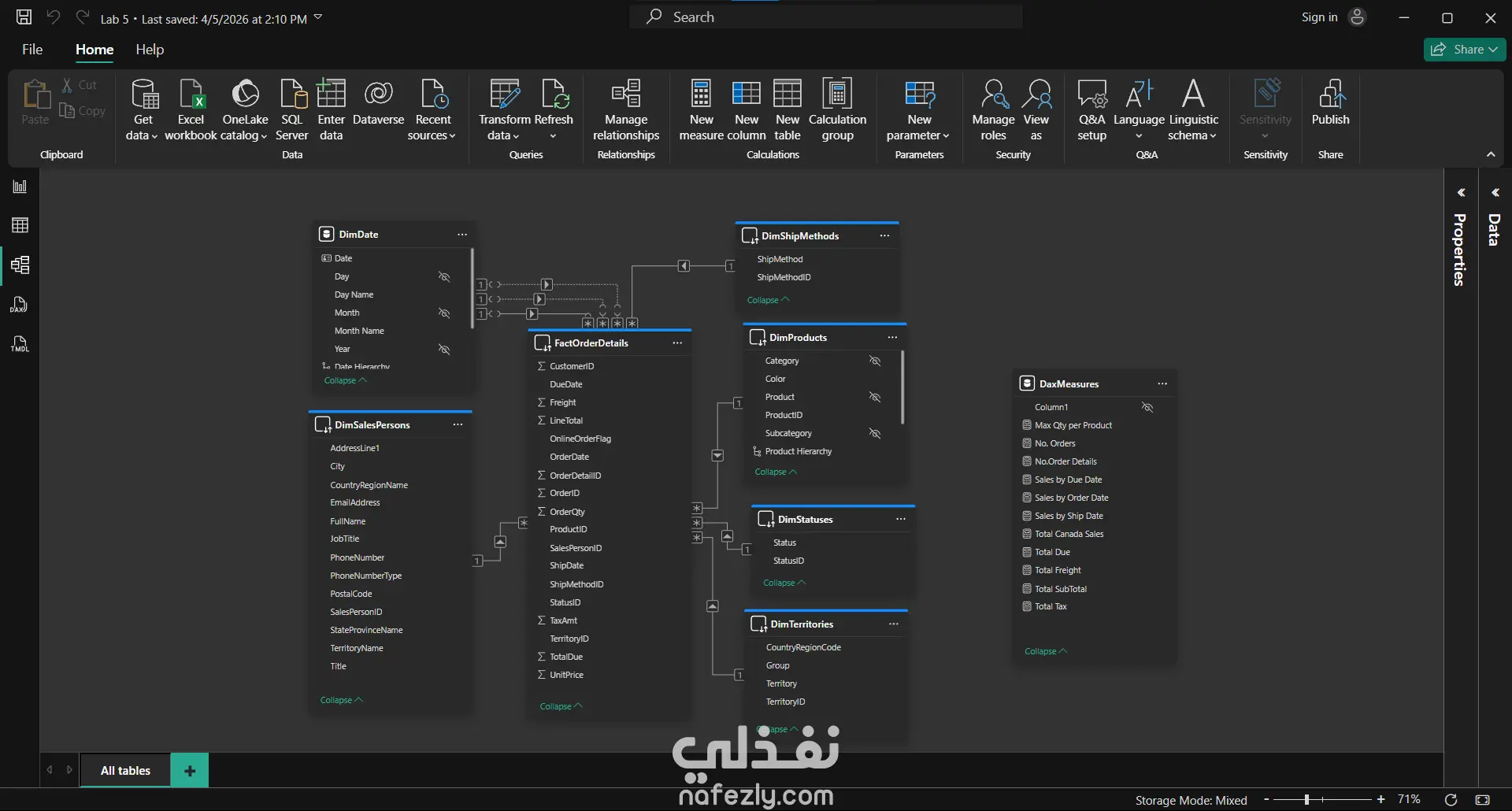Image resolution: width=1512 pixels, height=811 pixels.
Task: Publish the report
Action: tap(1330, 102)
